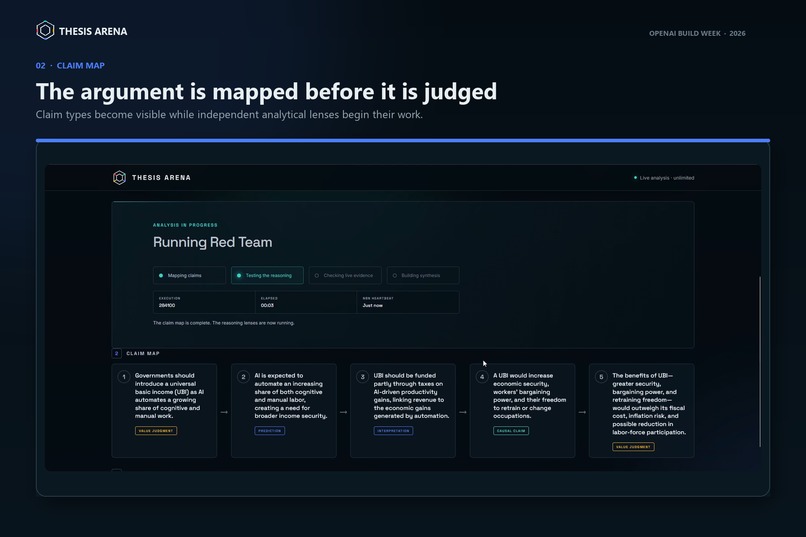The height and width of the screenshot is (537, 806).
Task: Click the 'claim map is complete' status message
Action: 224,323
